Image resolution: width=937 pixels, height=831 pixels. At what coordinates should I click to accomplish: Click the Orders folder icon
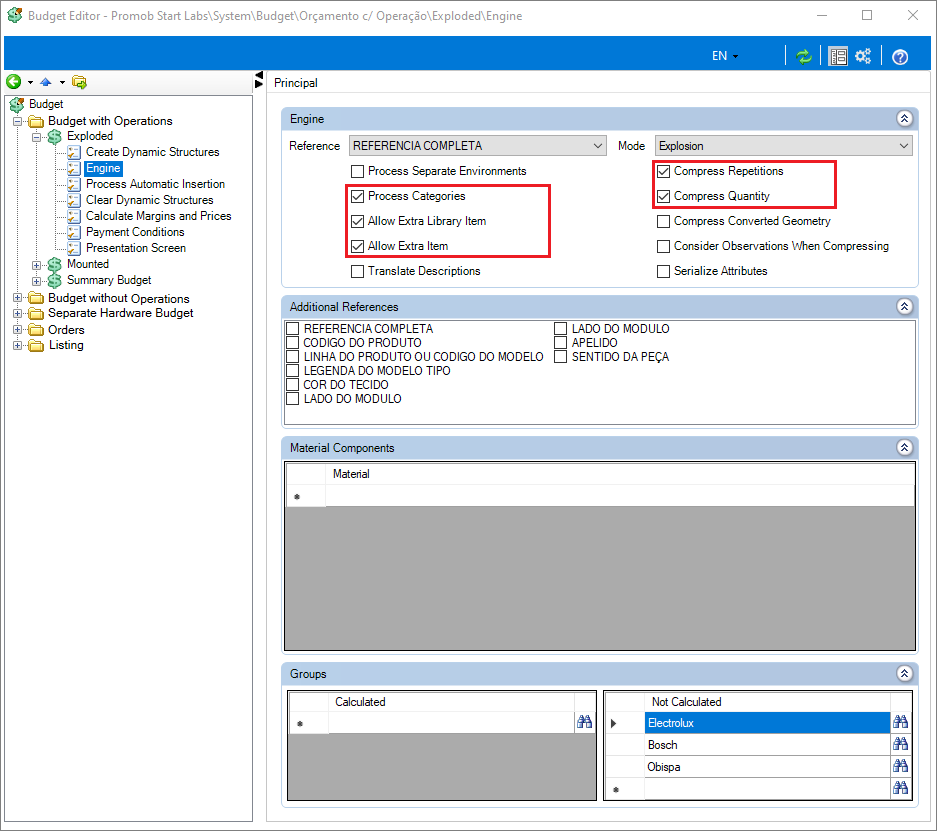point(36,330)
